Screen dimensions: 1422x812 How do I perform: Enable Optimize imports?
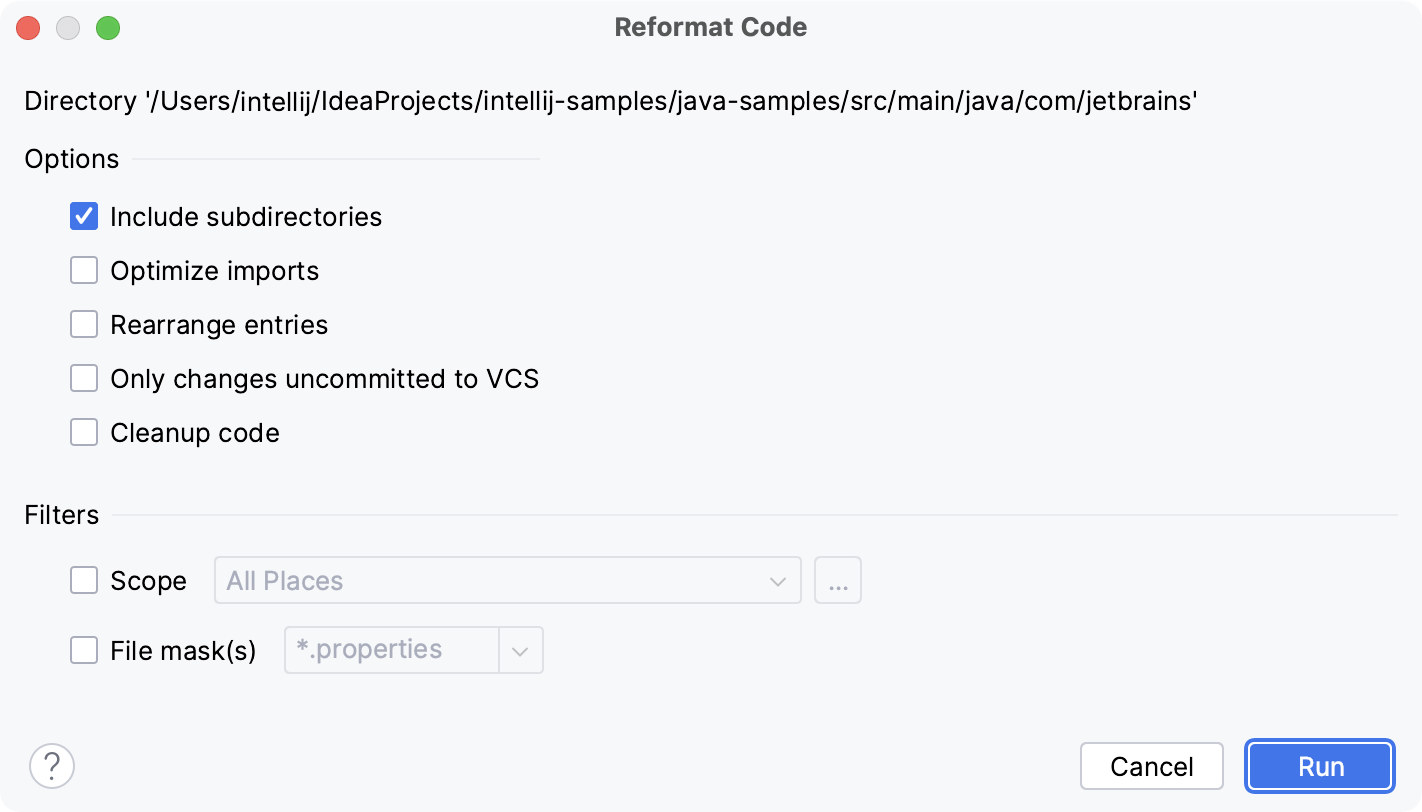click(84, 270)
